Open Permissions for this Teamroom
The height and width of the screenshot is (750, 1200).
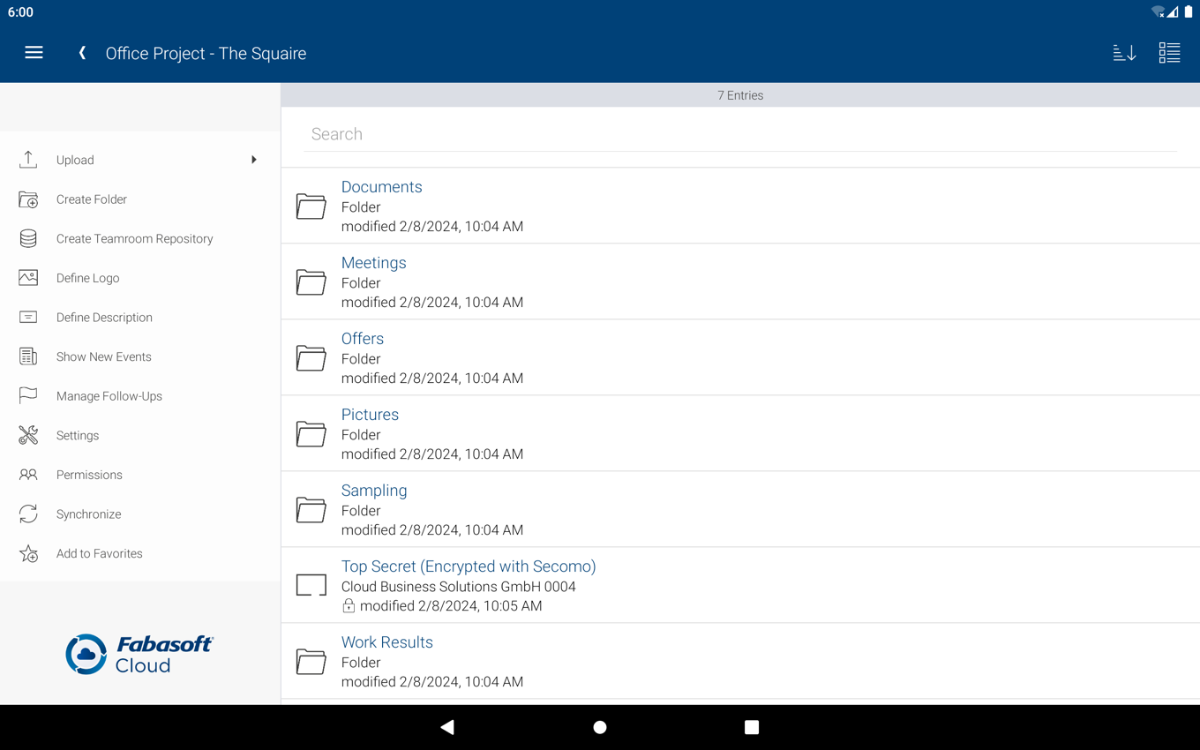[x=140, y=475]
